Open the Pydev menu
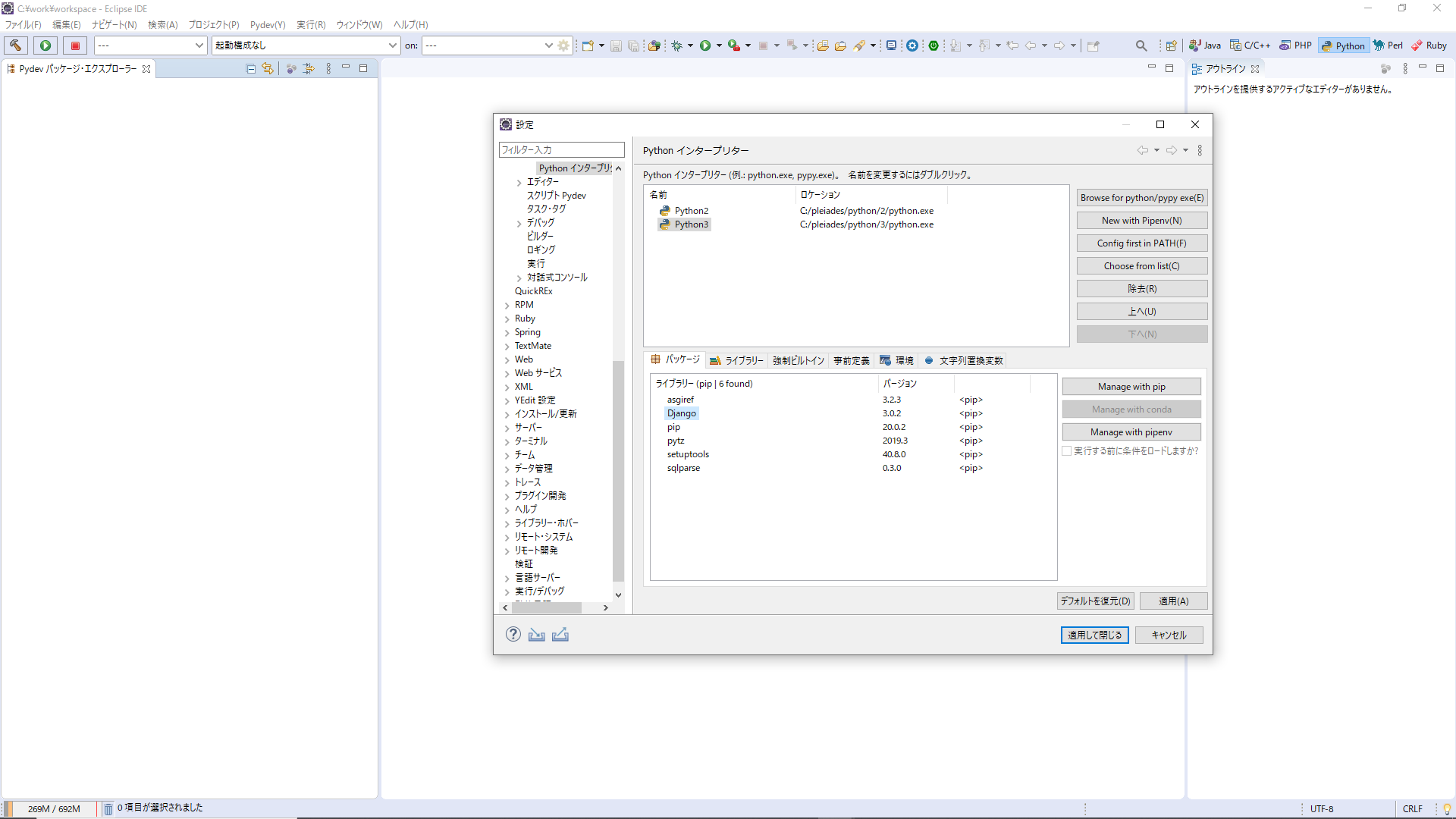This screenshot has width=1456, height=819. (x=267, y=24)
